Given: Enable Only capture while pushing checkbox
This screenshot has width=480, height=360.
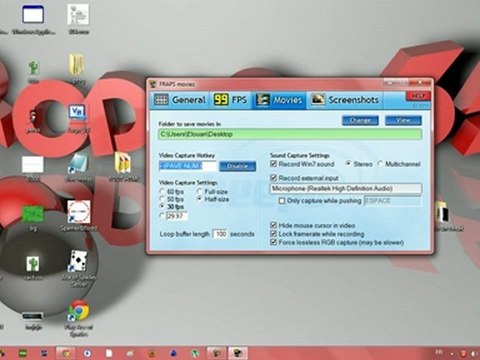Looking at the screenshot, I should 282,201.
